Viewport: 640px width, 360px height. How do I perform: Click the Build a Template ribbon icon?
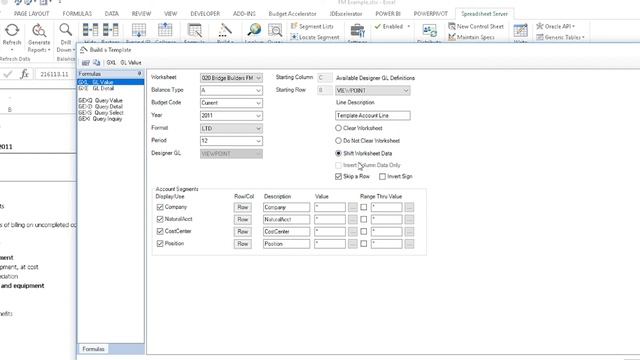pyautogui.click(x=225, y=30)
